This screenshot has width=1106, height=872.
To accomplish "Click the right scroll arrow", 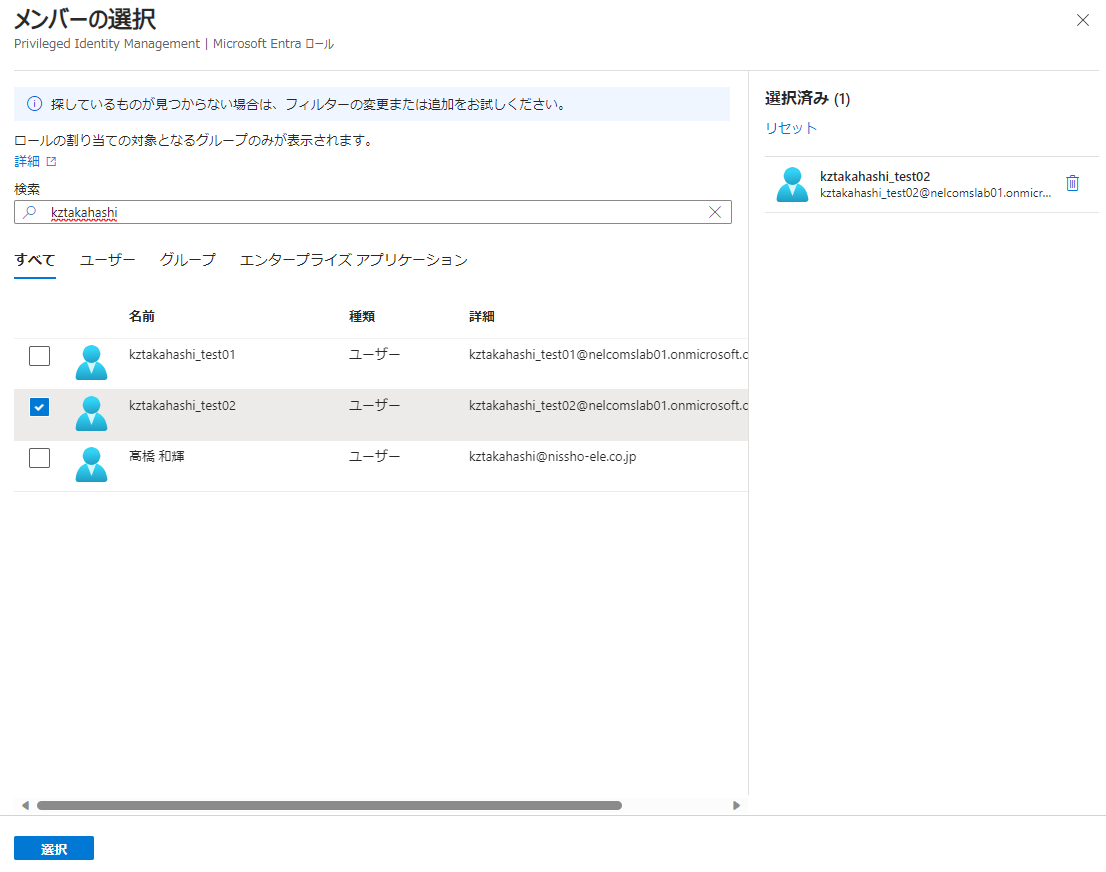I will point(737,805).
